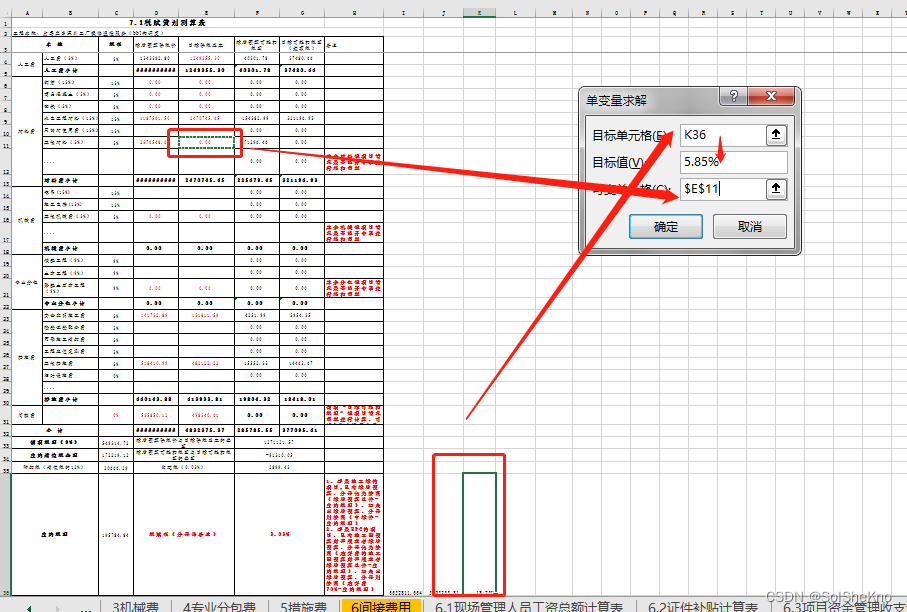
Task: Click the title cell 7.1税赋策划测算表
Action: (x=167, y=23)
